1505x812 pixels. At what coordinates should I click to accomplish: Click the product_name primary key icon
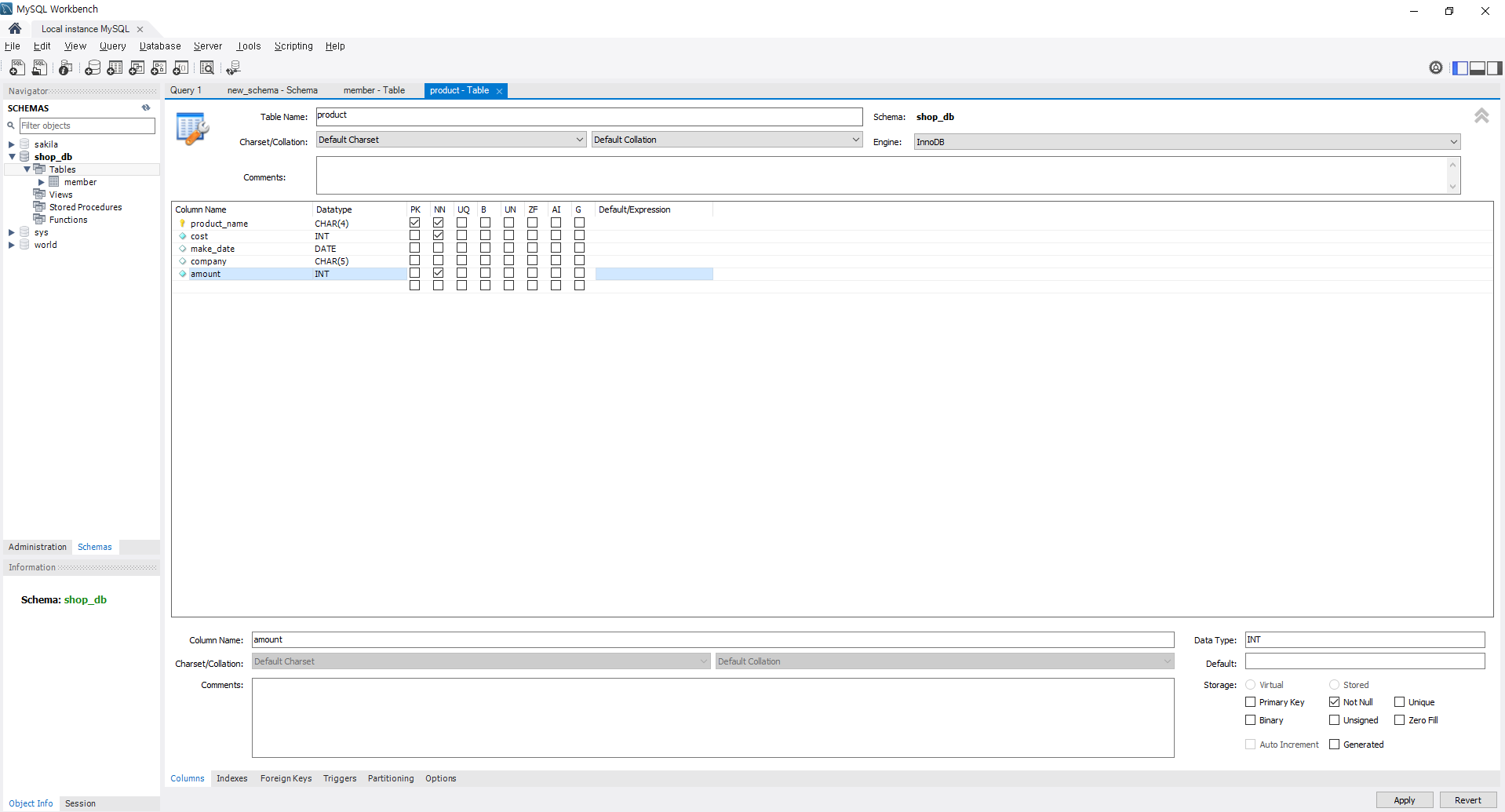pyautogui.click(x=183, y=224)
